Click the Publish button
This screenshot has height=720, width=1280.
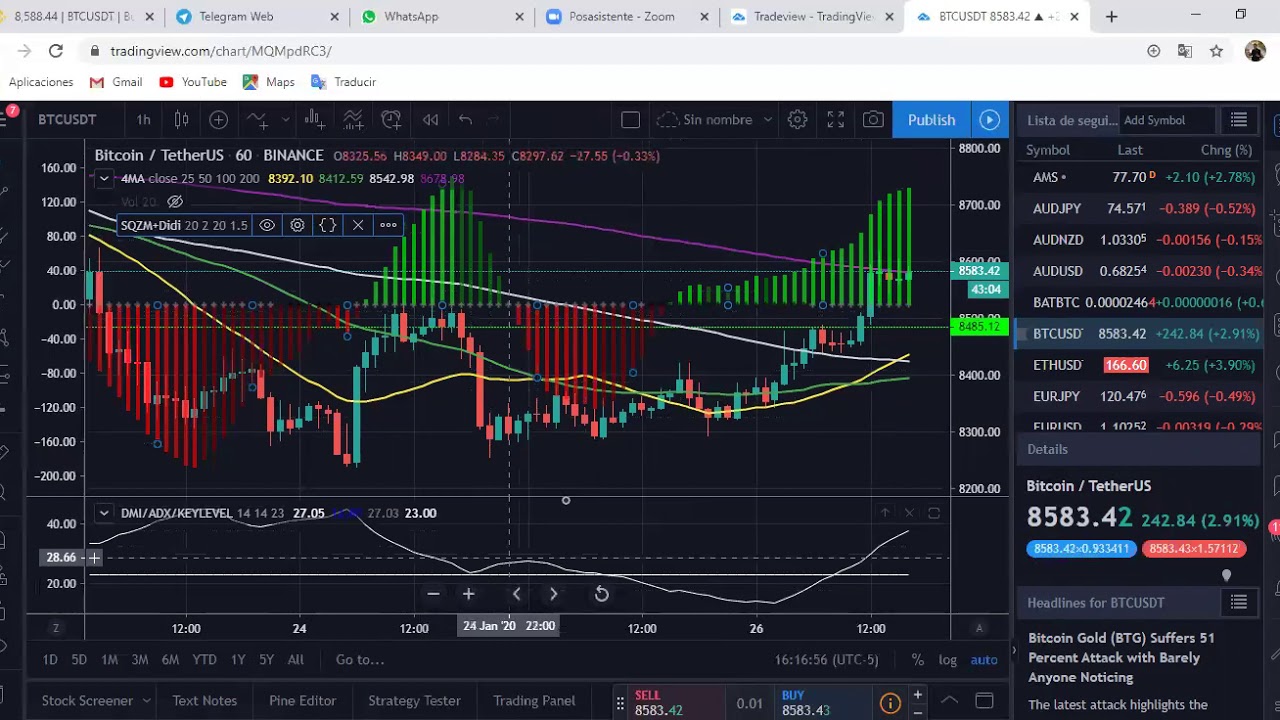(x=931, y=120)
